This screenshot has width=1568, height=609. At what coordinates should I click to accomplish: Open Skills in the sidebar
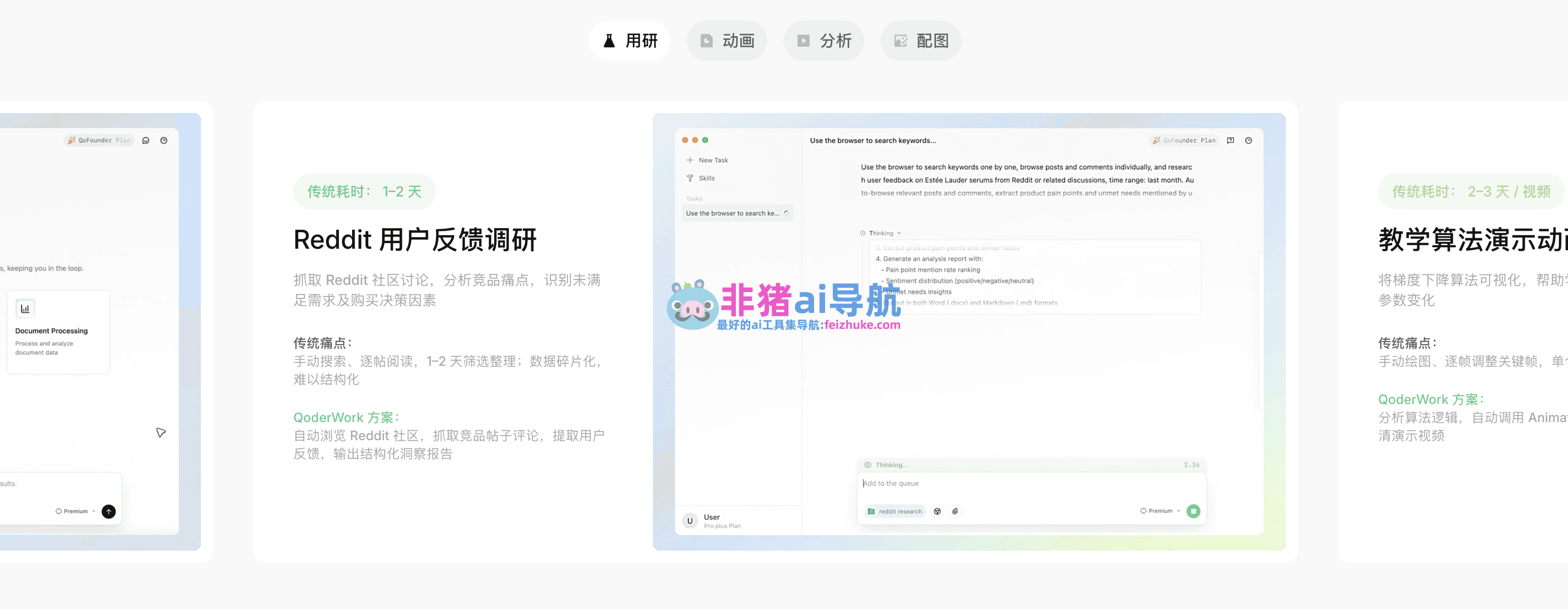(x=706, y=178)
